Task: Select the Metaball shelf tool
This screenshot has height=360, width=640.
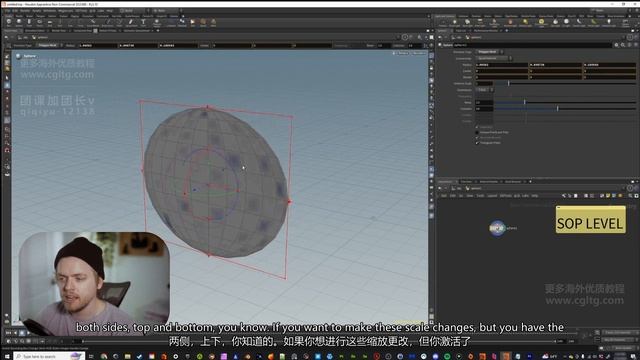Action: (182, 22)
